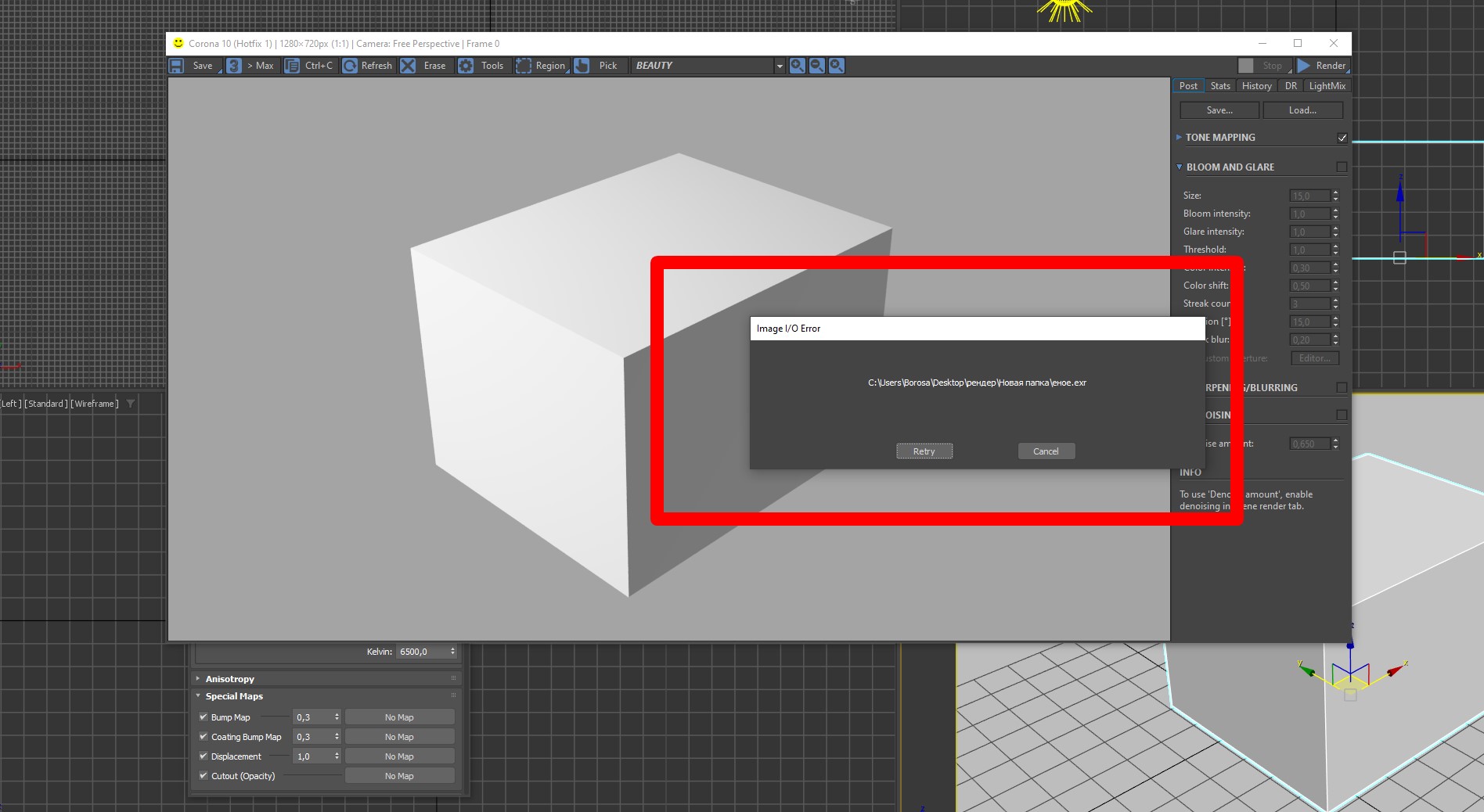The image size is (1484, 812).
Task: Send render to Max icon
Action: 233,66
